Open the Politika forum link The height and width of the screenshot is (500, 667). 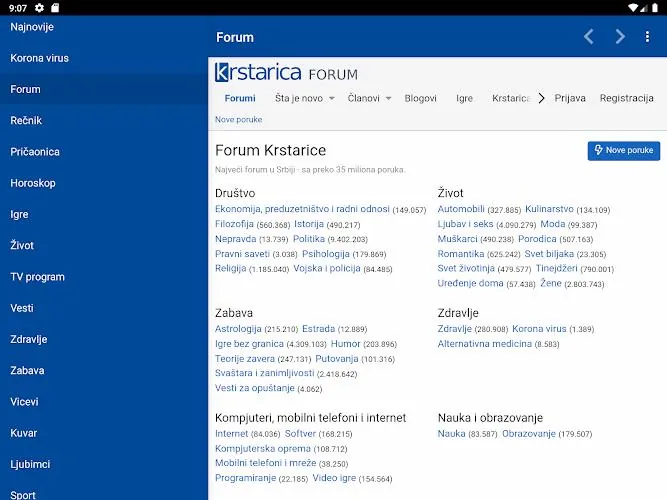[309, 239]
